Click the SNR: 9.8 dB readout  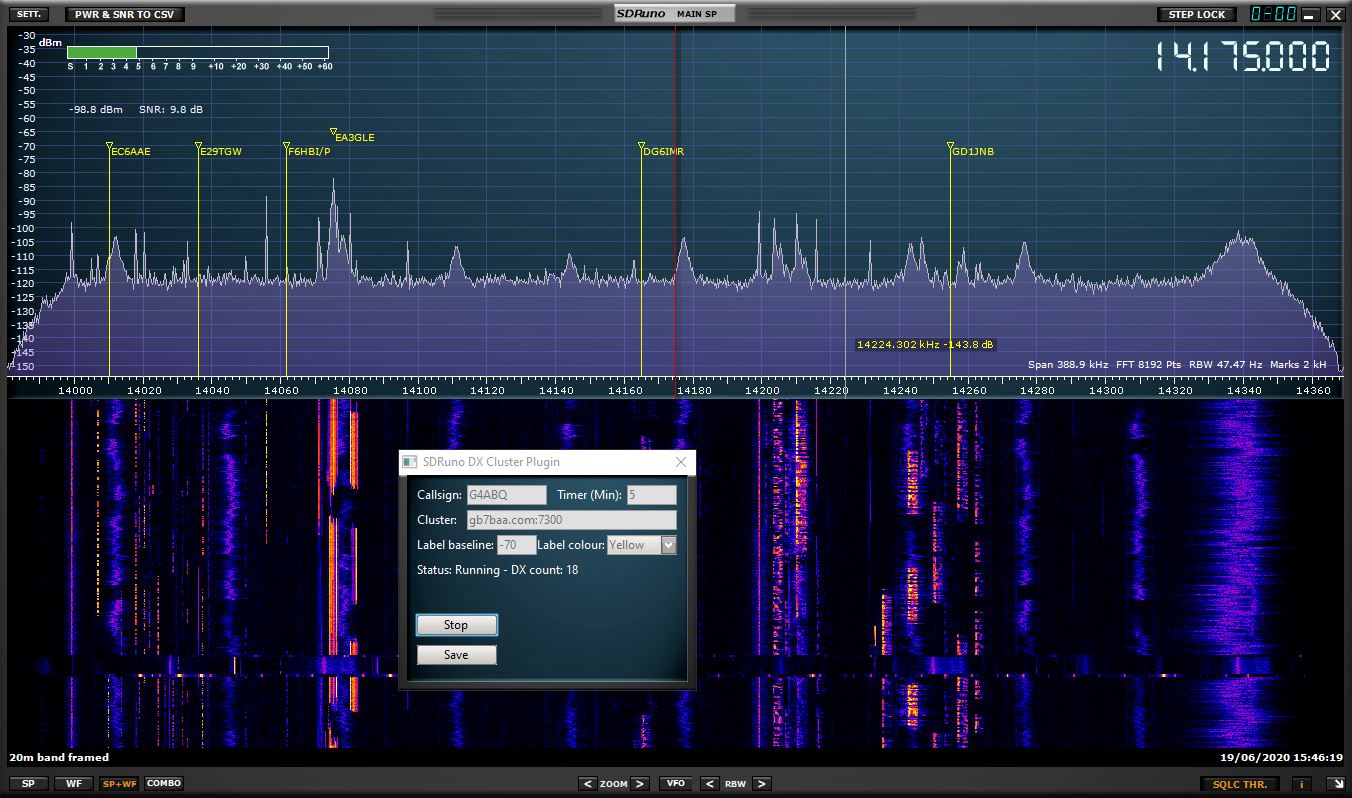pos(171,110)
